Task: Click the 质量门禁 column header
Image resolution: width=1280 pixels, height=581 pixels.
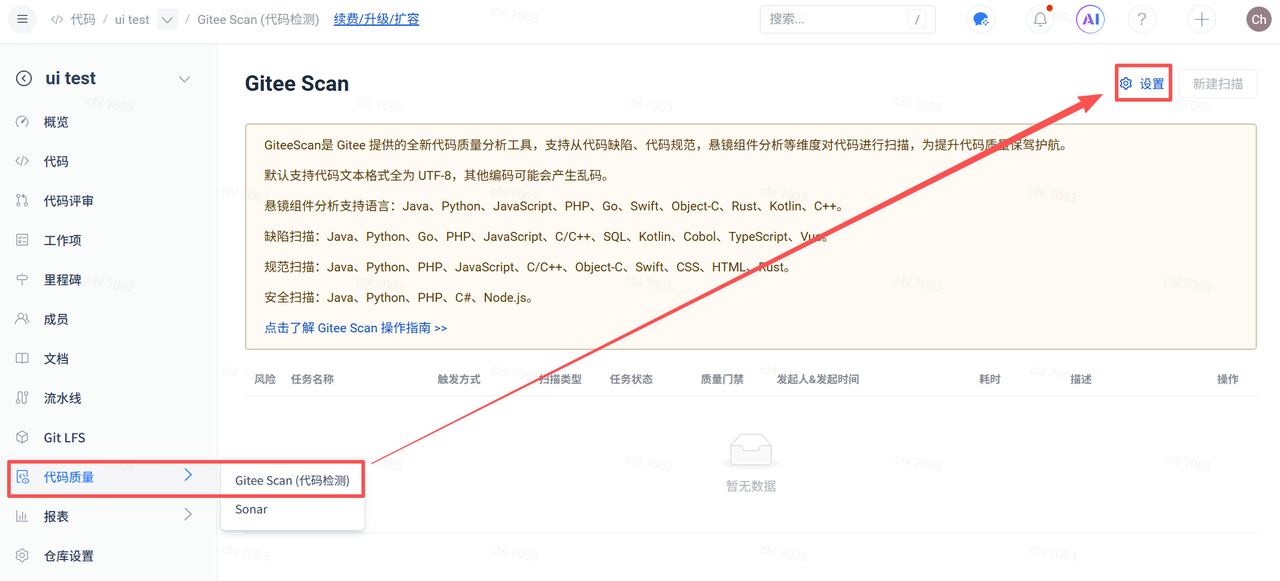Action: tap(722, 379)
